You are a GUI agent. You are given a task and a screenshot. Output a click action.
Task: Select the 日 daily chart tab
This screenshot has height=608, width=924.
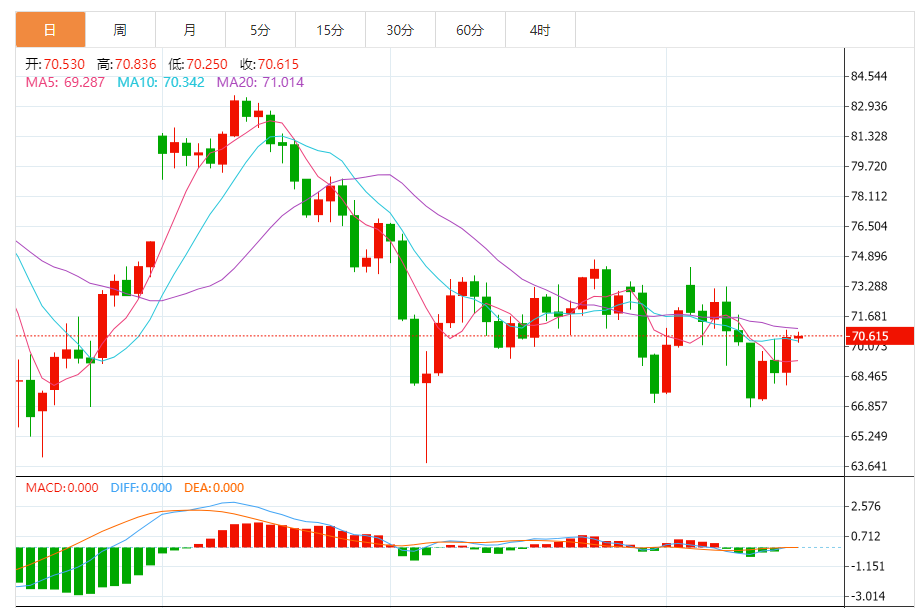(x=51, y=30)
